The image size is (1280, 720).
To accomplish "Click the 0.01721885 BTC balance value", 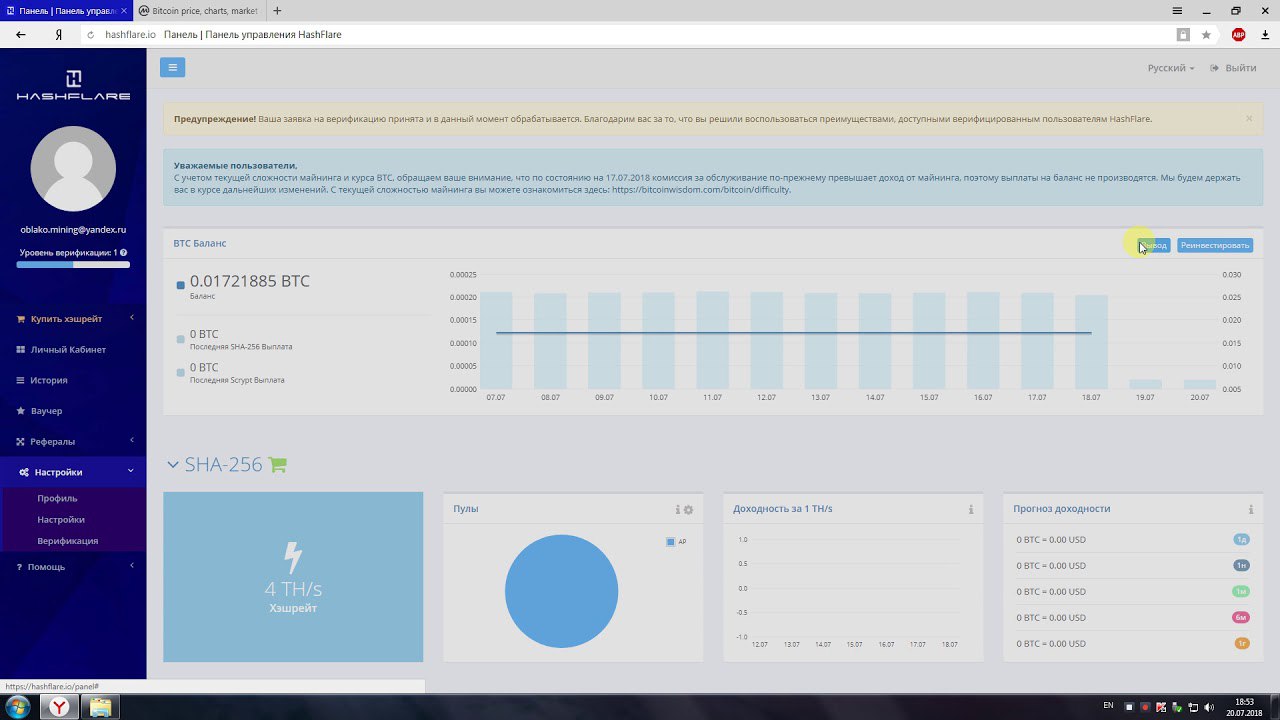I will (250, 281).
